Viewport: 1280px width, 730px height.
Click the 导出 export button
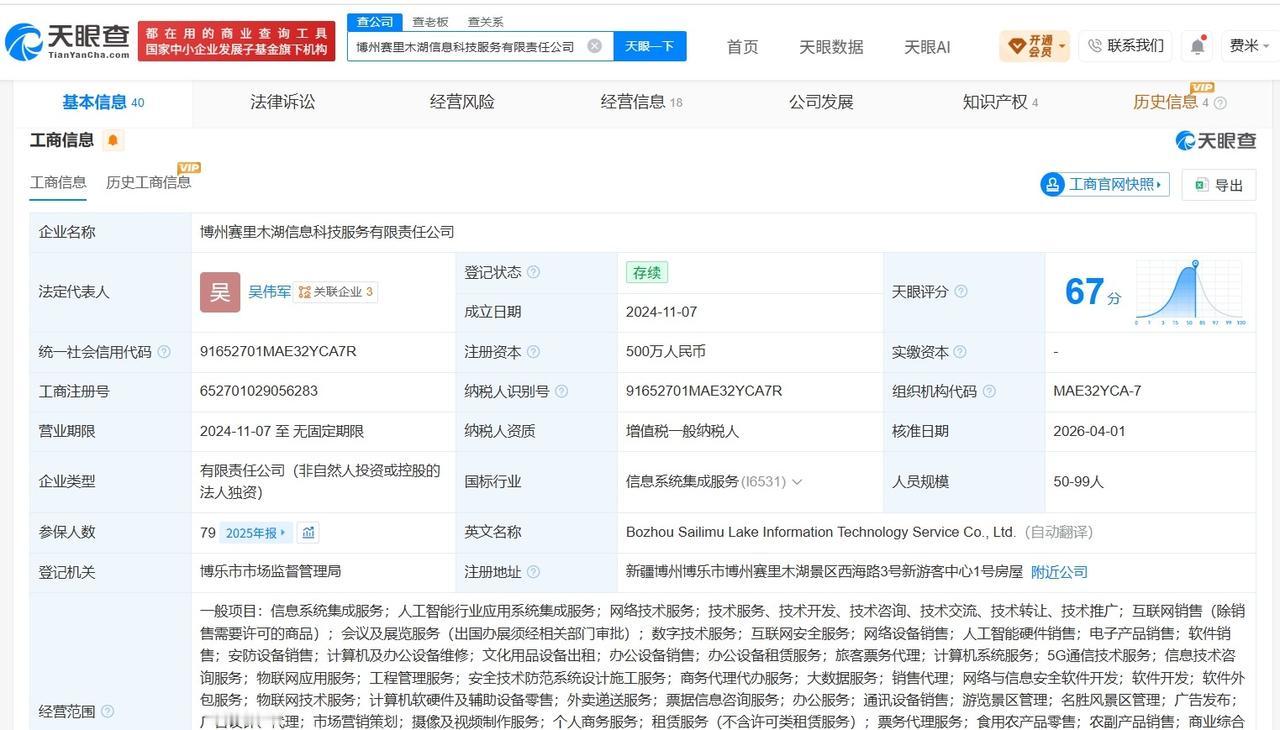click(x=1219, y=185)
